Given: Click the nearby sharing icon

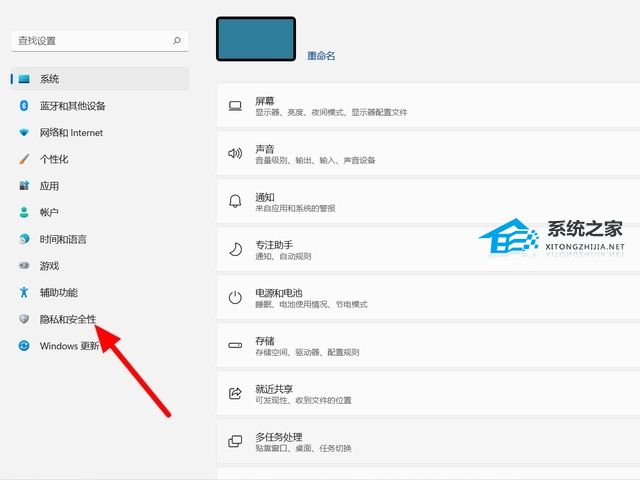Looking at the screenshot, I should coord(235,393).
